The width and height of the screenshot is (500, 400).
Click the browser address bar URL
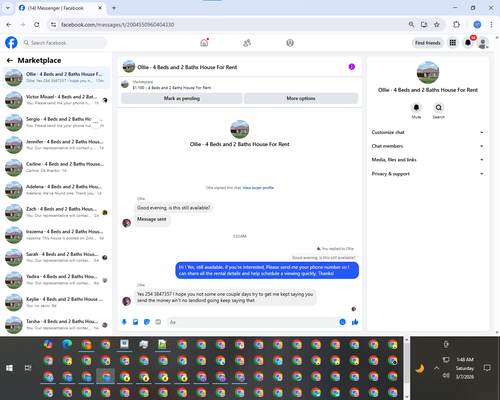(117, 25)
